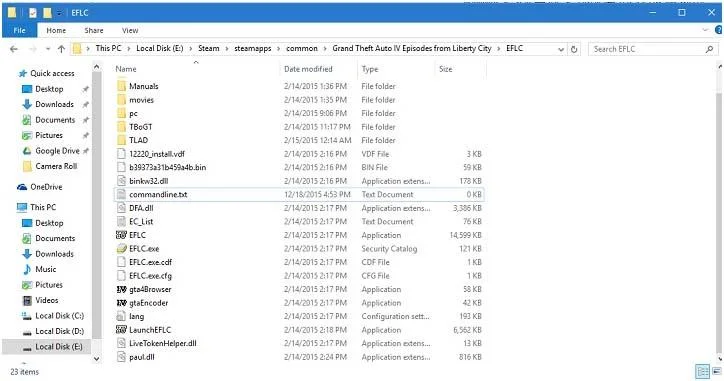Expand the ribbon with chevron
Image resolution: width=724 pixels, height=381 pixels.
click(x=705, y=30)
